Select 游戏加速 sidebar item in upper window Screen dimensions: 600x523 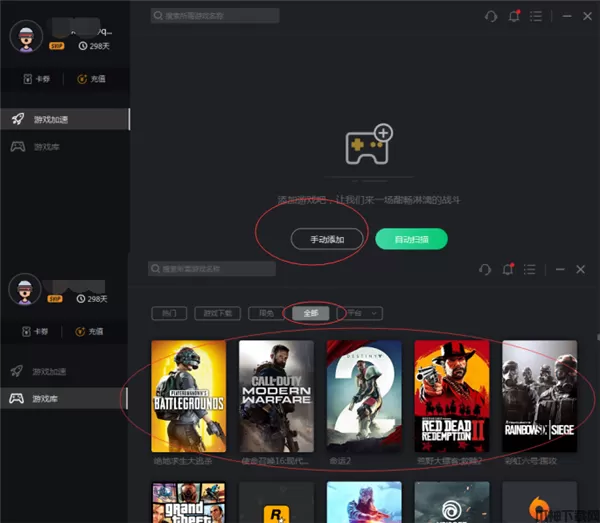pos(65,119)
